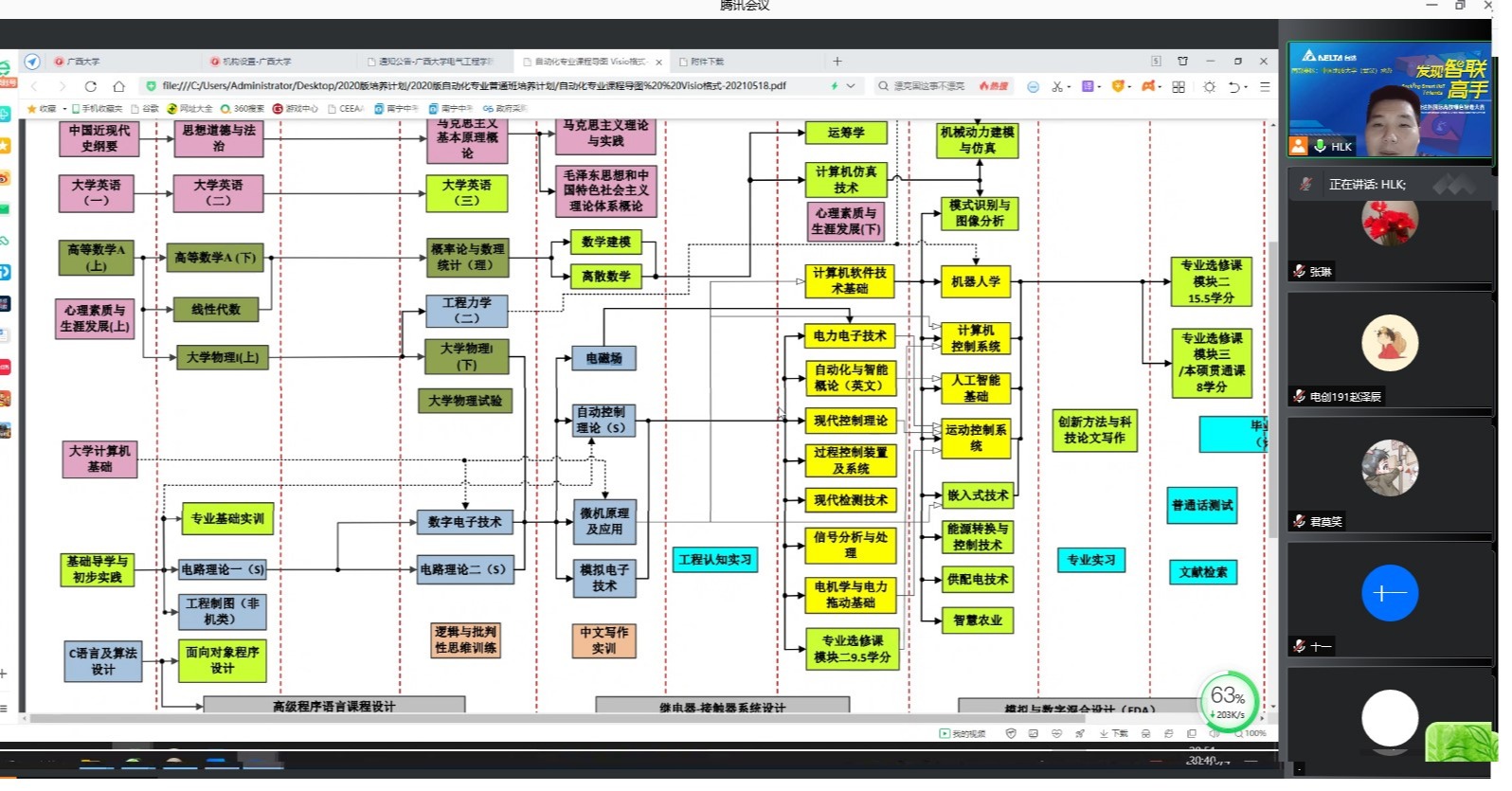Screen dimensions: 1512x791
Task: Open the 网址大全 bookmark
Action: tap(195, 109)
